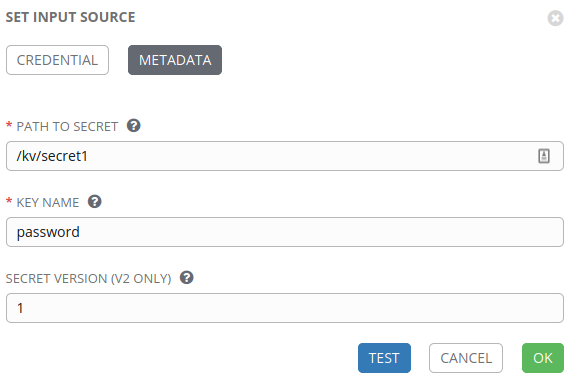The width and height of the screenshot is (574, 382).
Task: Click the /kv/secret1 text value
Action: [52, 156]
